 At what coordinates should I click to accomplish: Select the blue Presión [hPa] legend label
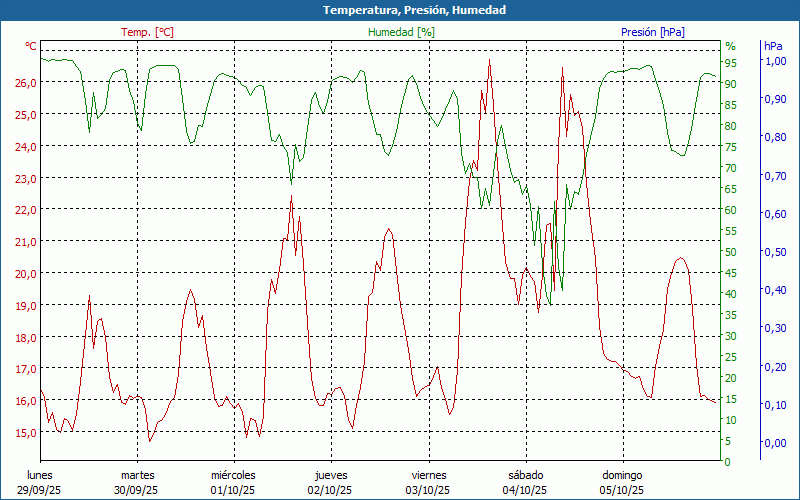652,32
